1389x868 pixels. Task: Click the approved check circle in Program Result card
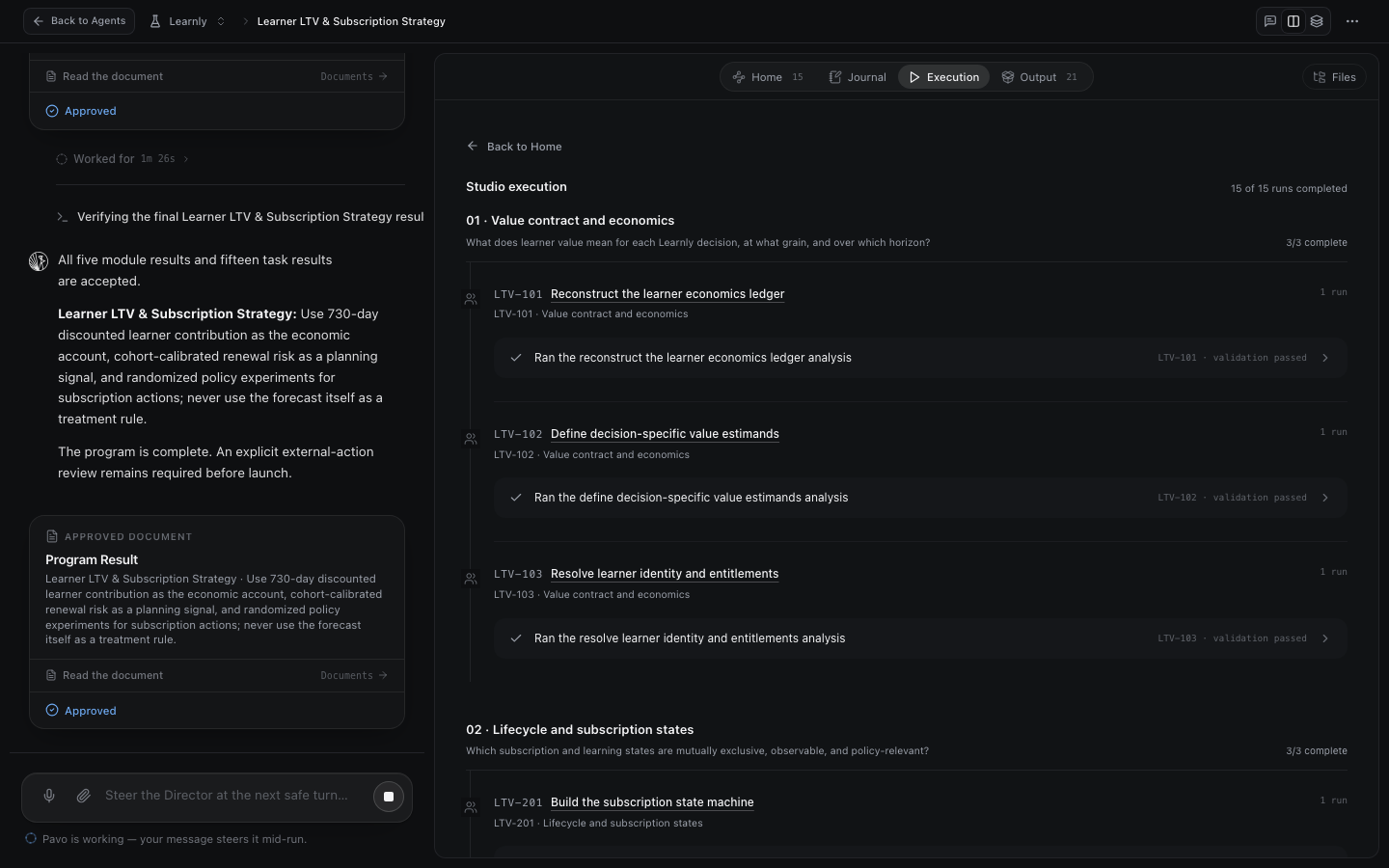pyautogui.click(x=52, y=711)
